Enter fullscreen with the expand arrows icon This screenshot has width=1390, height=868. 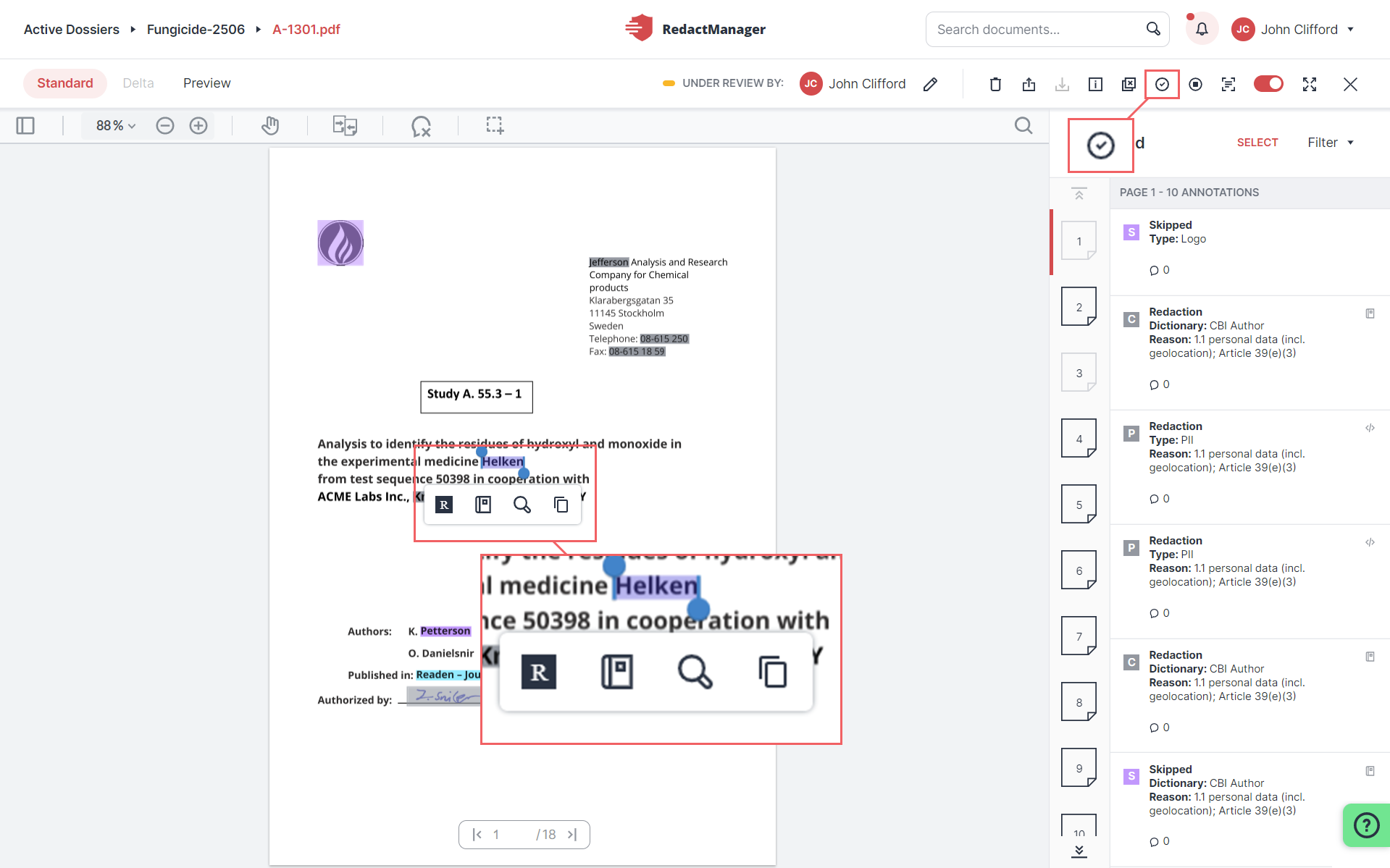(1310, 84)
